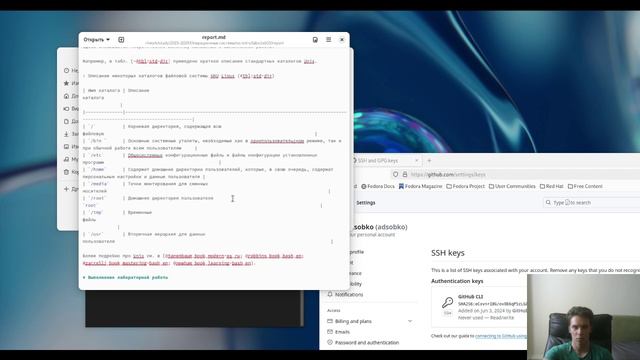
Task: Click the Authentication keys subheading
Action: 457,281
